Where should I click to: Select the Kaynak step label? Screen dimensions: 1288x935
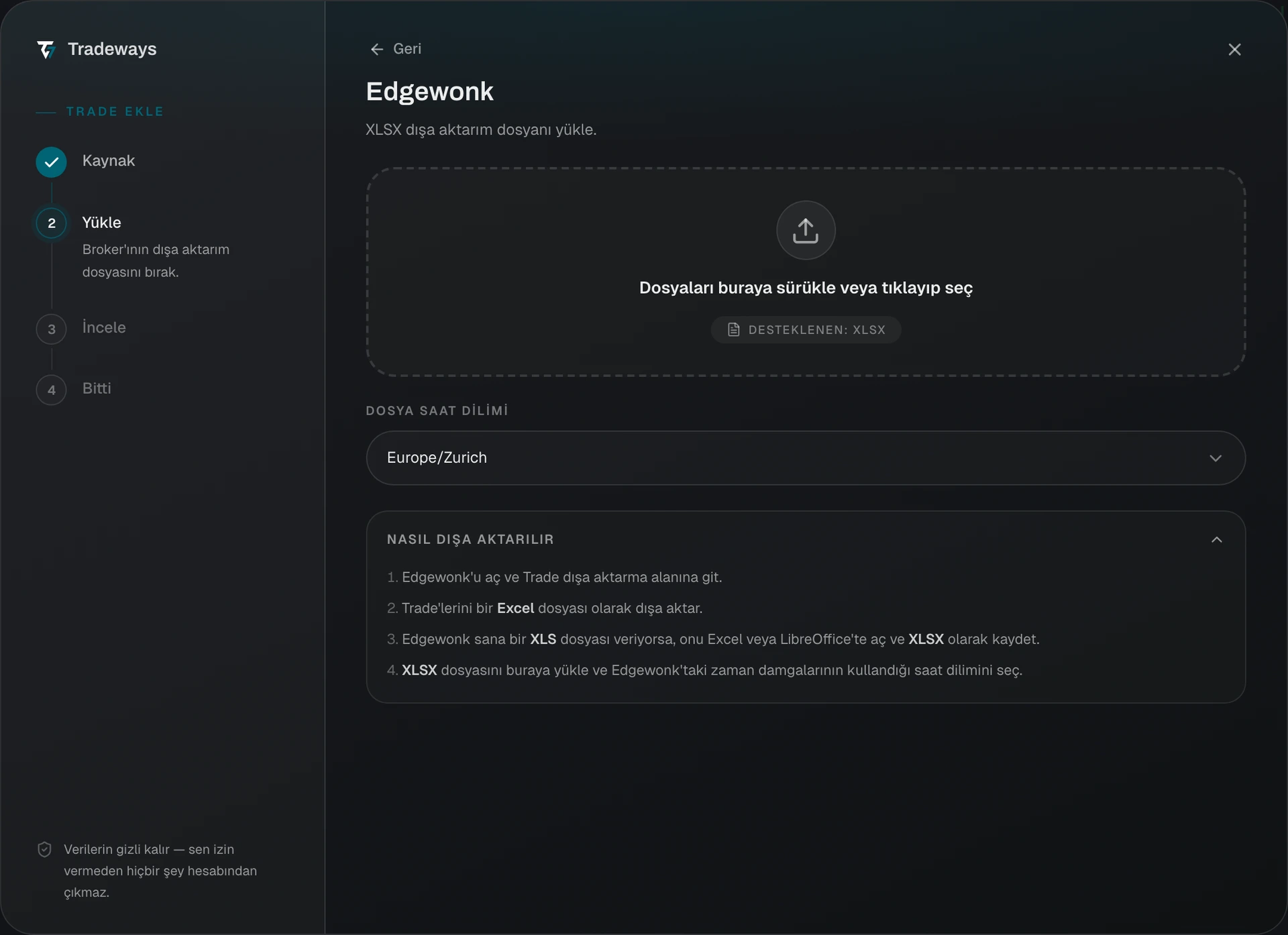[109, 161]
